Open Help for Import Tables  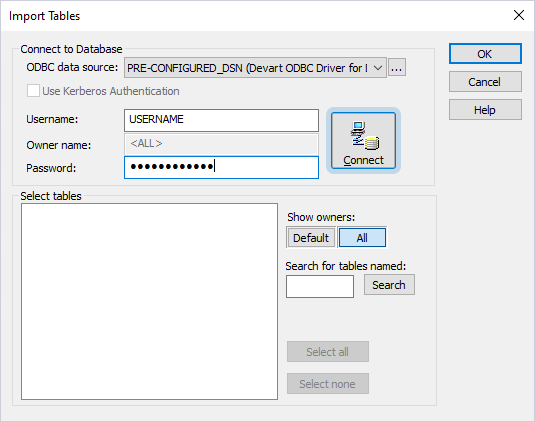tap(485, 110)
